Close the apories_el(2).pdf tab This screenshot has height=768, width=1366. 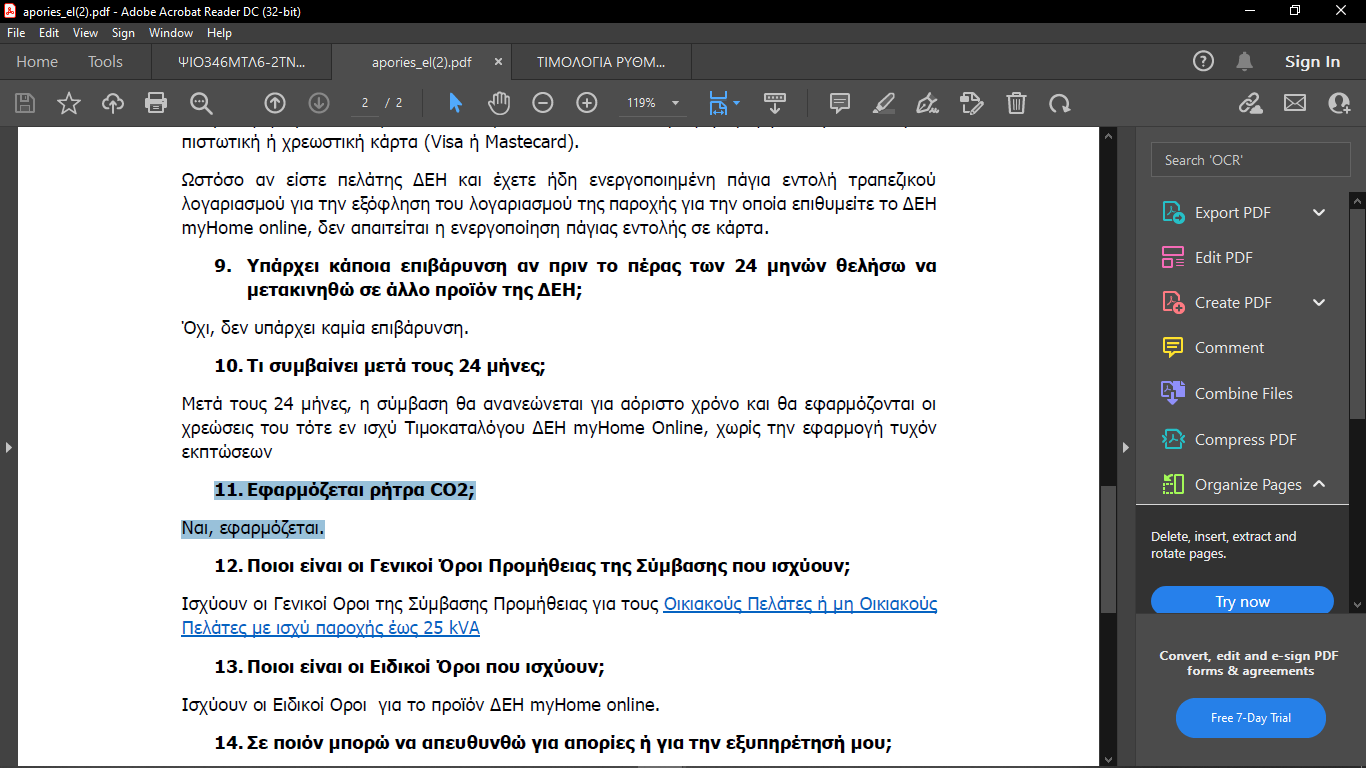tap(498, 62)
